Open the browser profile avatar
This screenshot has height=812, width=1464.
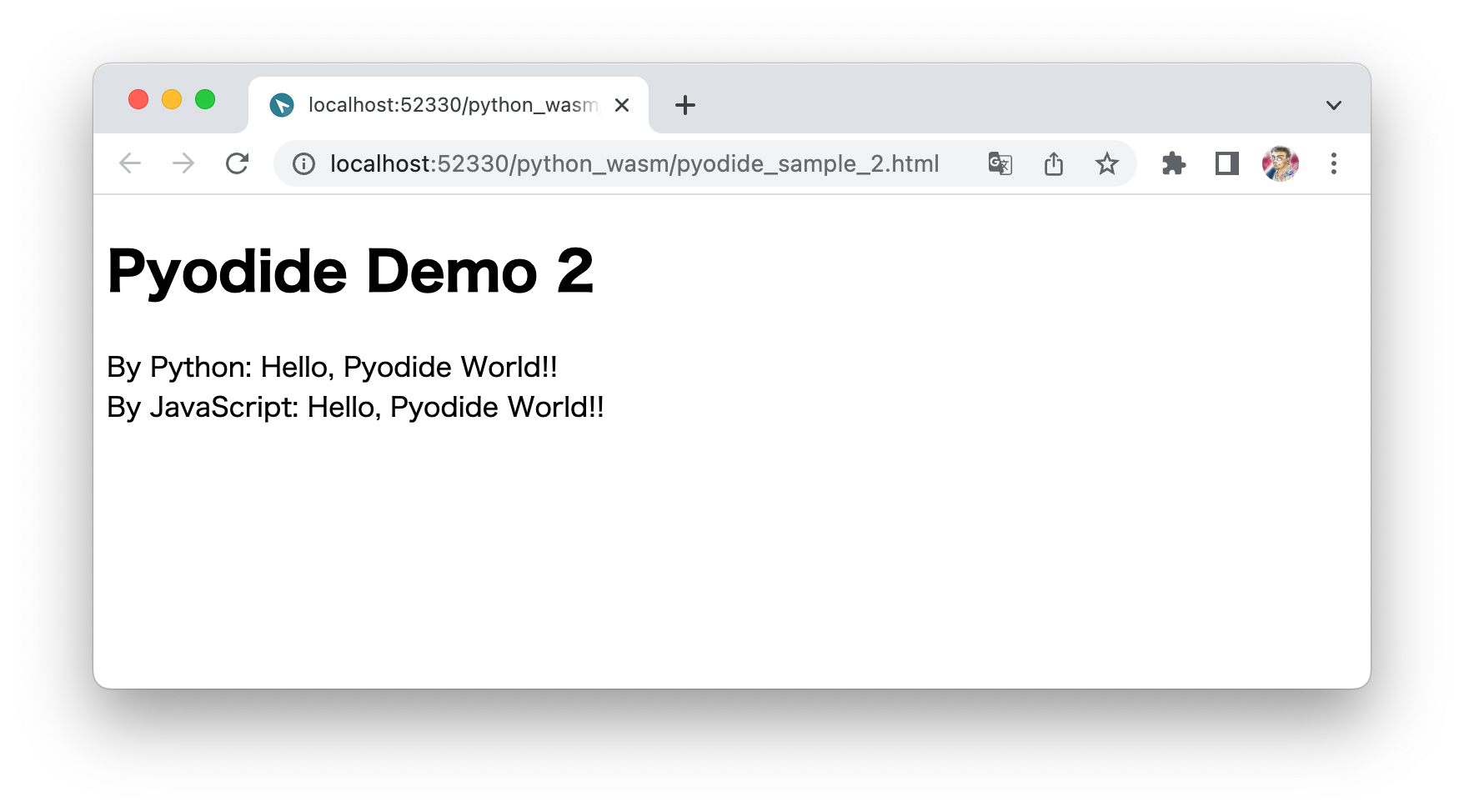click(1281, 163)
